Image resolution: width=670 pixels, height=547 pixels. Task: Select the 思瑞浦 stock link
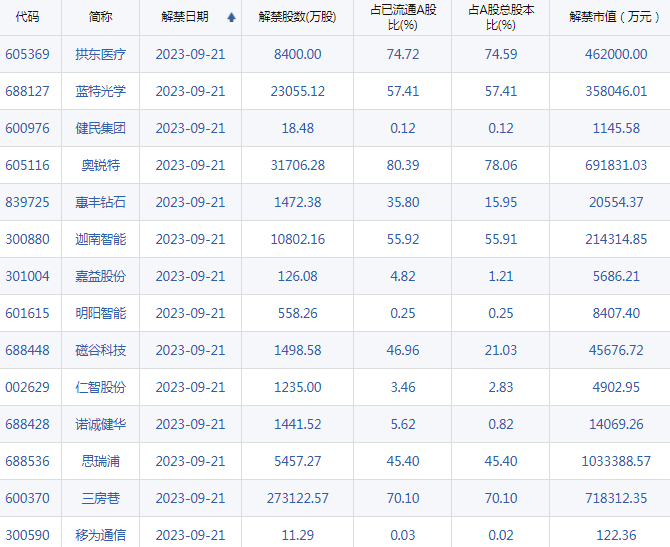click(100, 461)
